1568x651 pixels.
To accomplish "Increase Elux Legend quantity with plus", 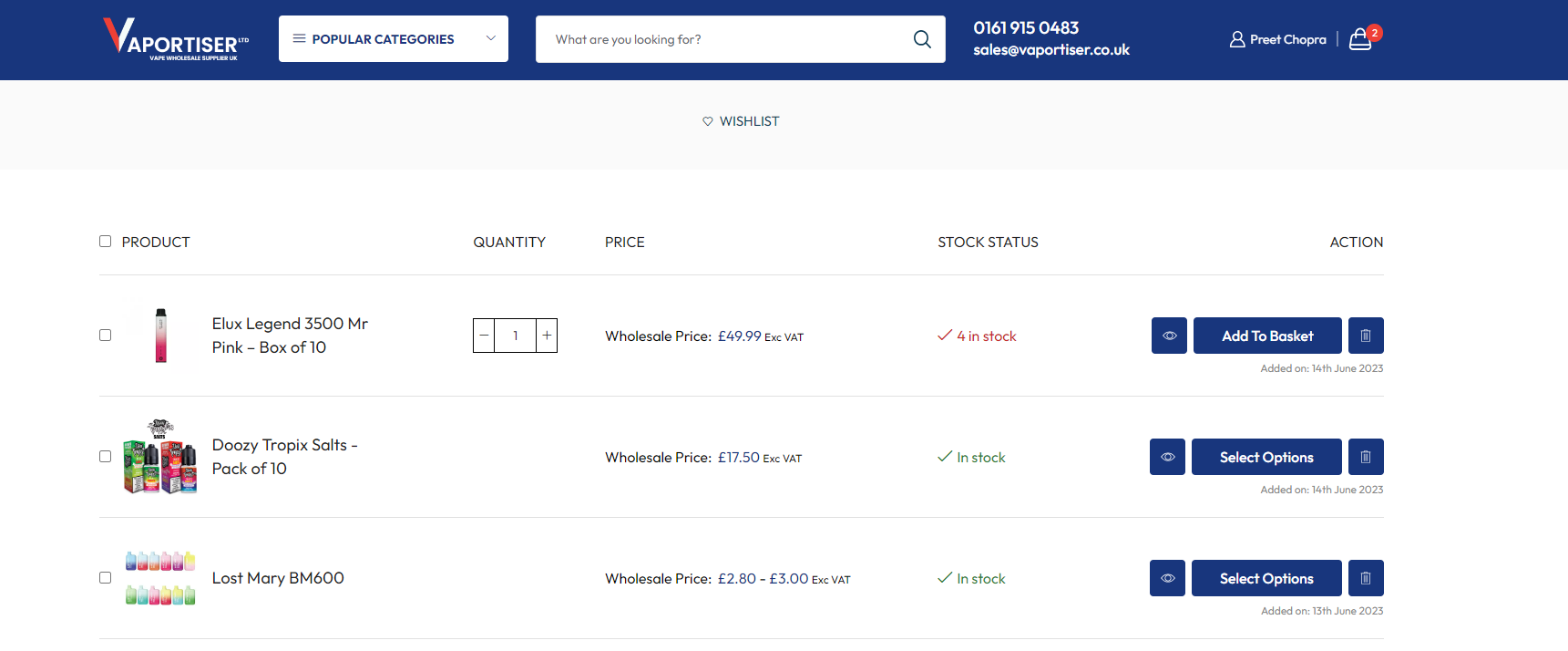I will click(x=547, y=336).
